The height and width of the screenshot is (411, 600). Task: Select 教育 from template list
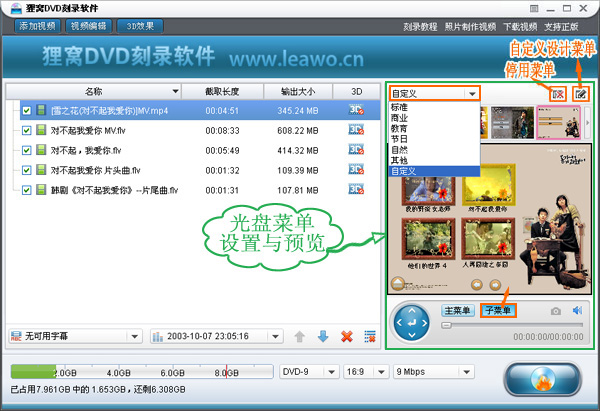coord(434,129)
